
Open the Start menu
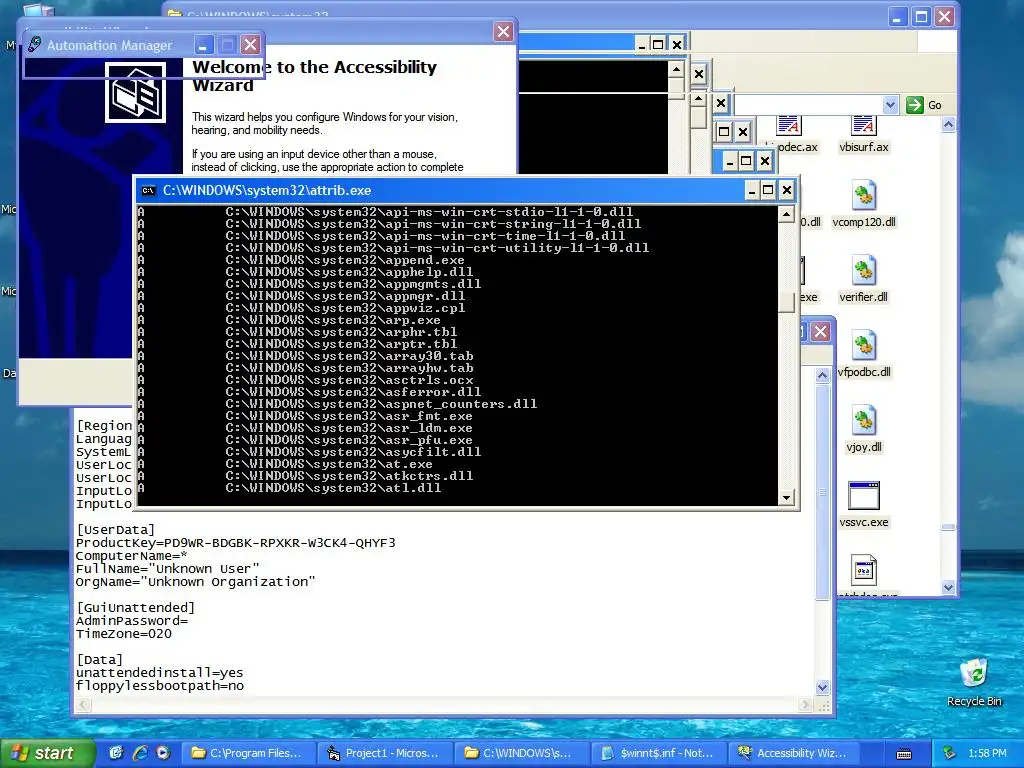pos(47,753)
